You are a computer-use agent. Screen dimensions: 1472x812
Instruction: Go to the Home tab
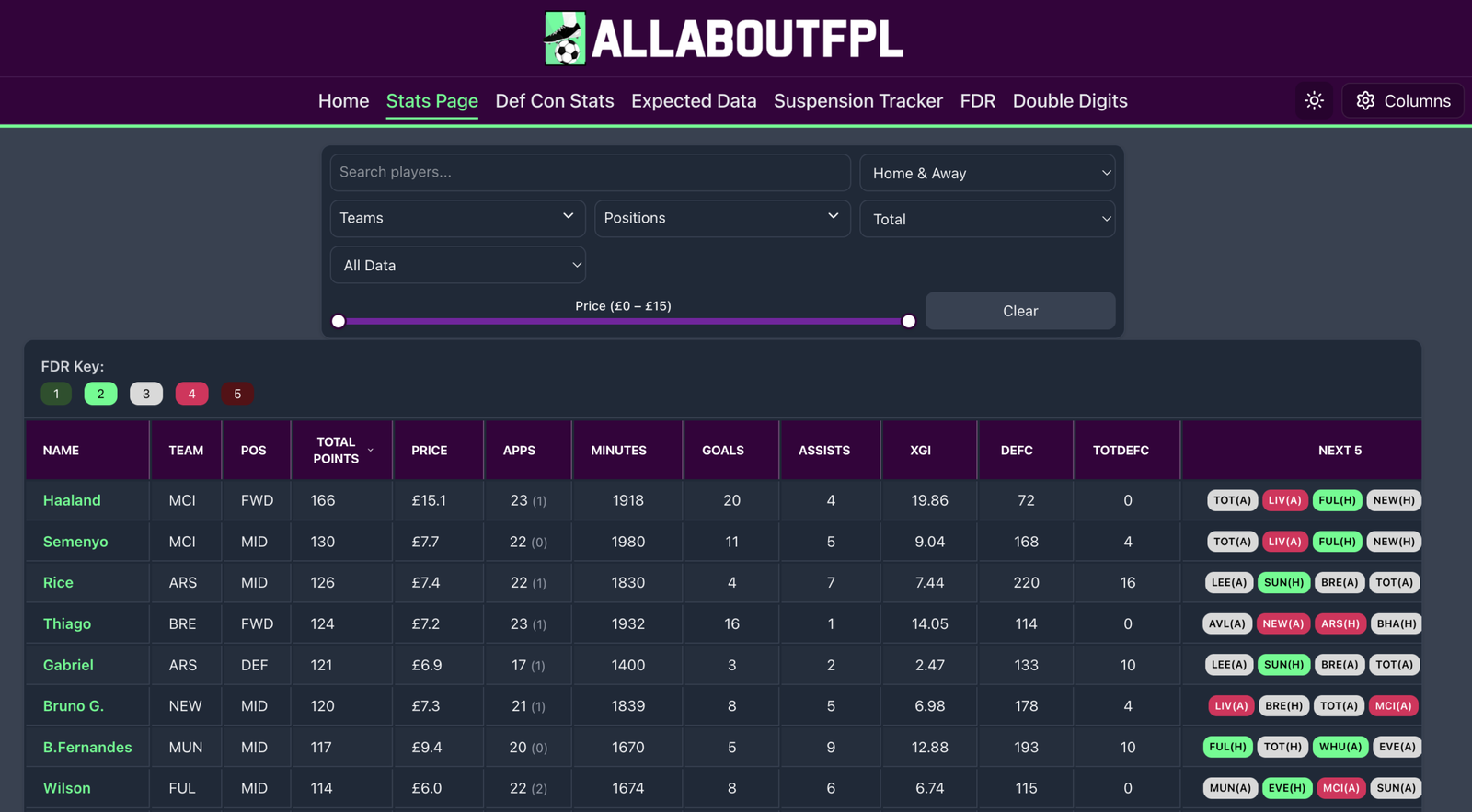click(343, 100)
